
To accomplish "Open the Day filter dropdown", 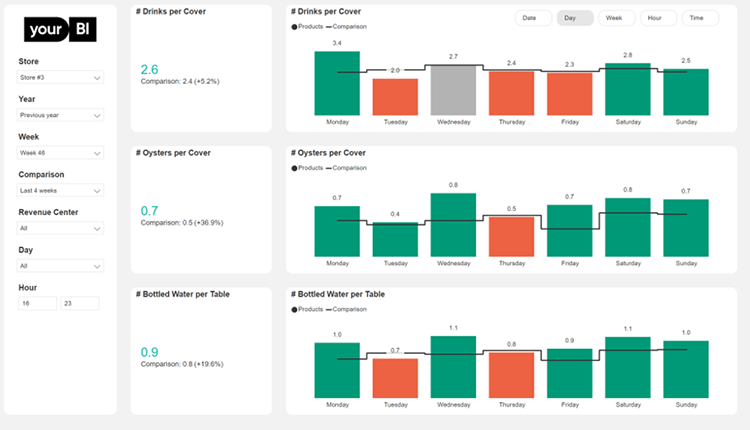I will click(x=61, y=266).
